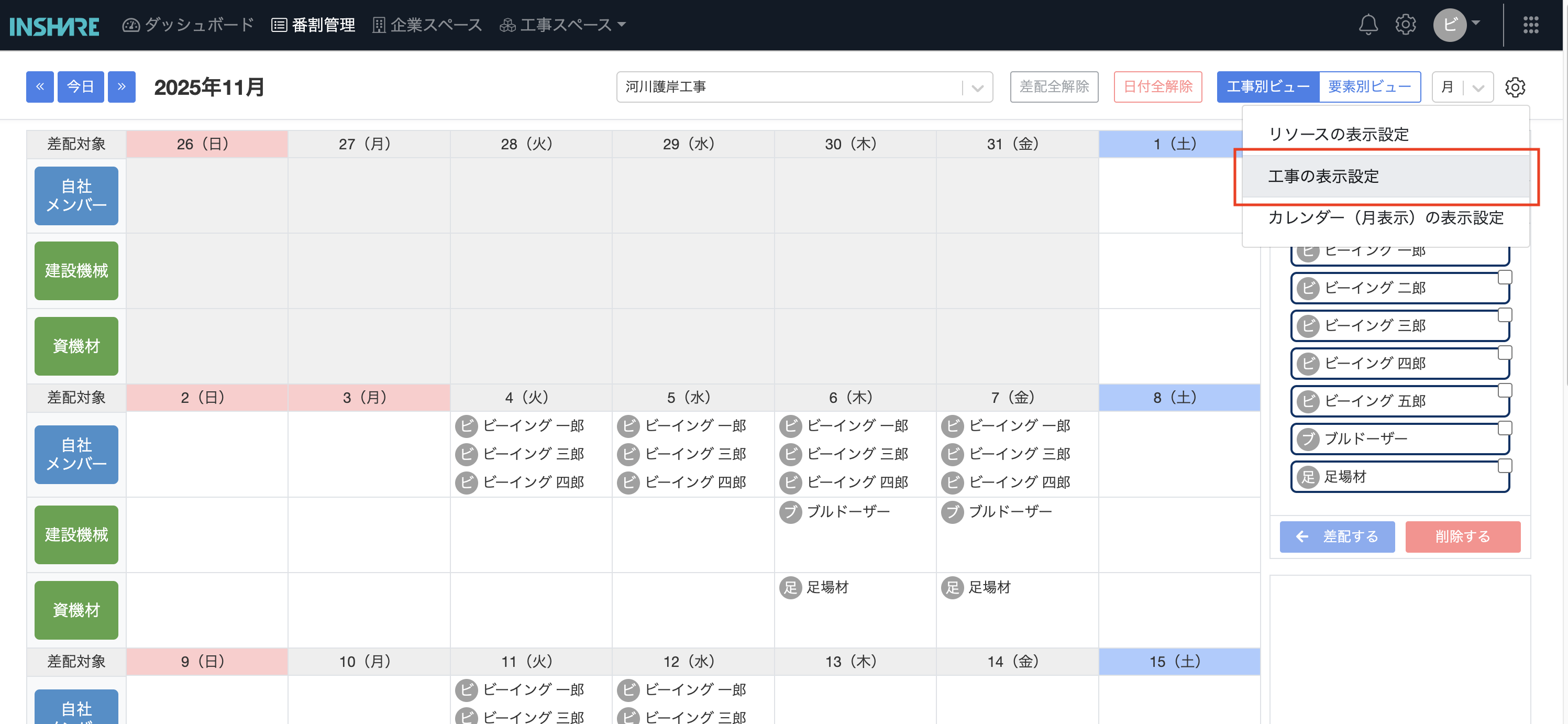Open the 月 view range dropdown

pos(1462,87)
